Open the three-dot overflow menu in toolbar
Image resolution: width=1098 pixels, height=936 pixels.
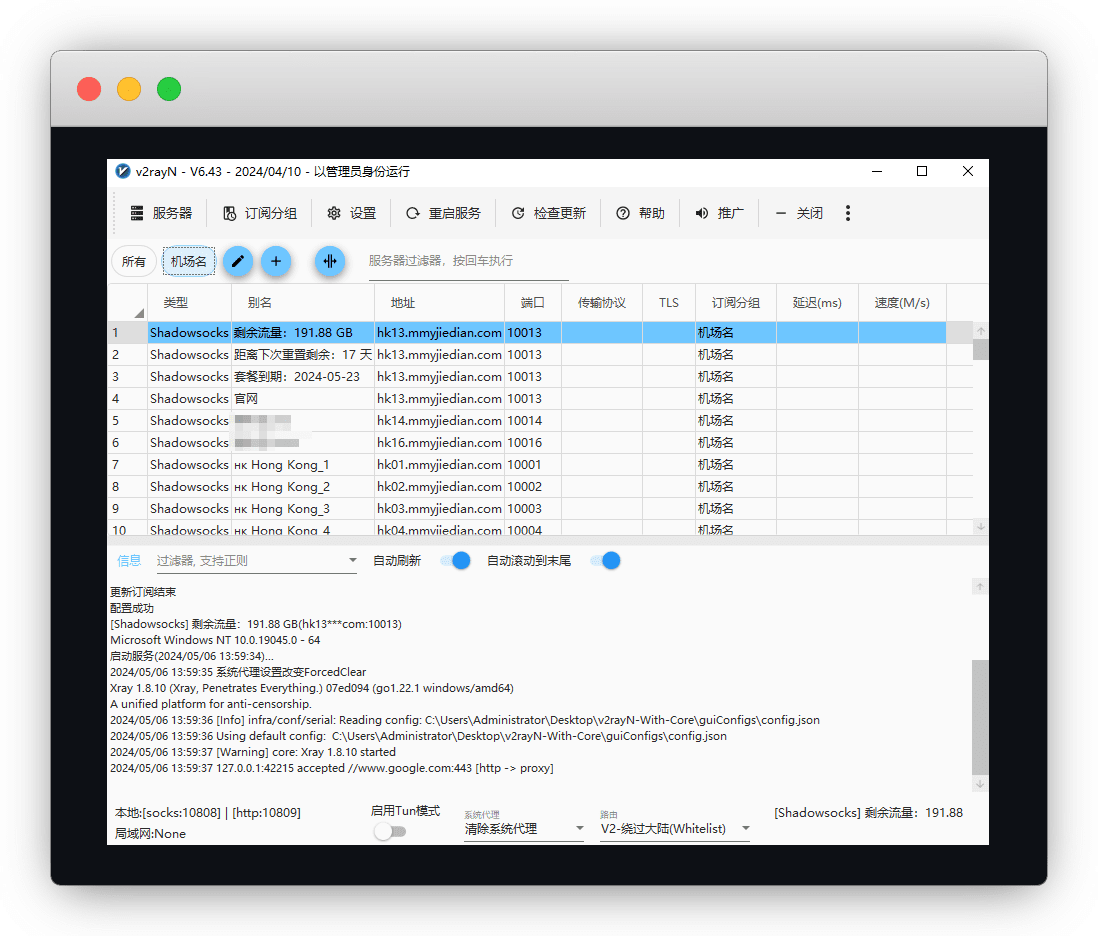[x=848, y=213]
